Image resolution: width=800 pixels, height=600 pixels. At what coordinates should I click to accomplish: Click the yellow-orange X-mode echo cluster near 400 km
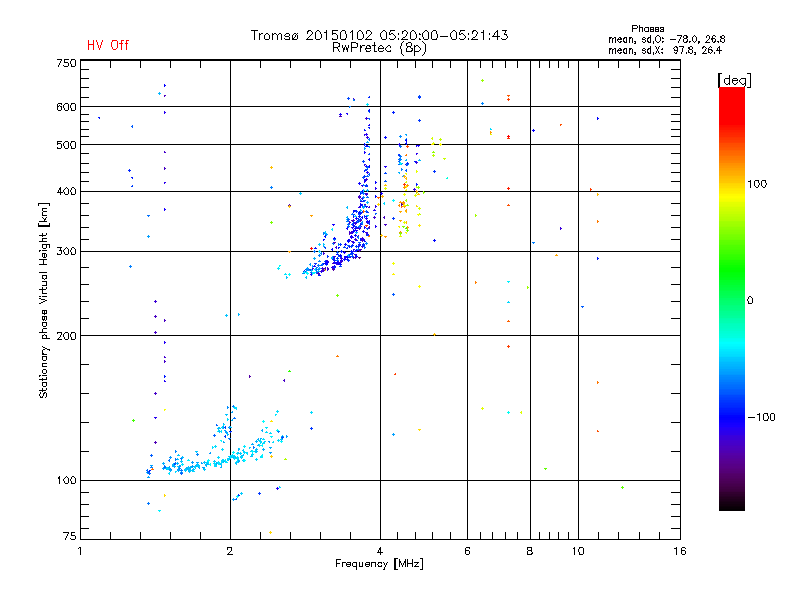point(404,204)
